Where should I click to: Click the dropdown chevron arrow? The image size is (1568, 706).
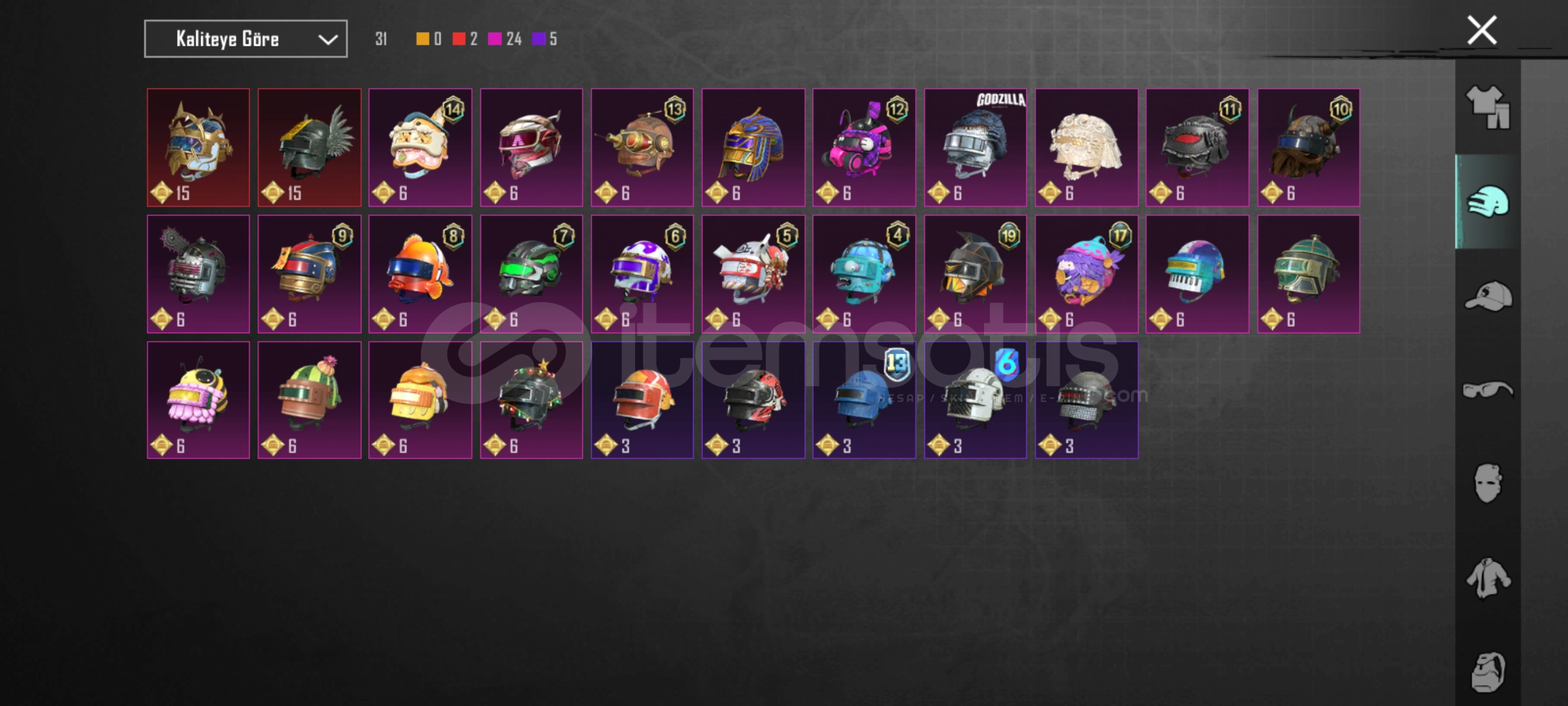[327, 40]
